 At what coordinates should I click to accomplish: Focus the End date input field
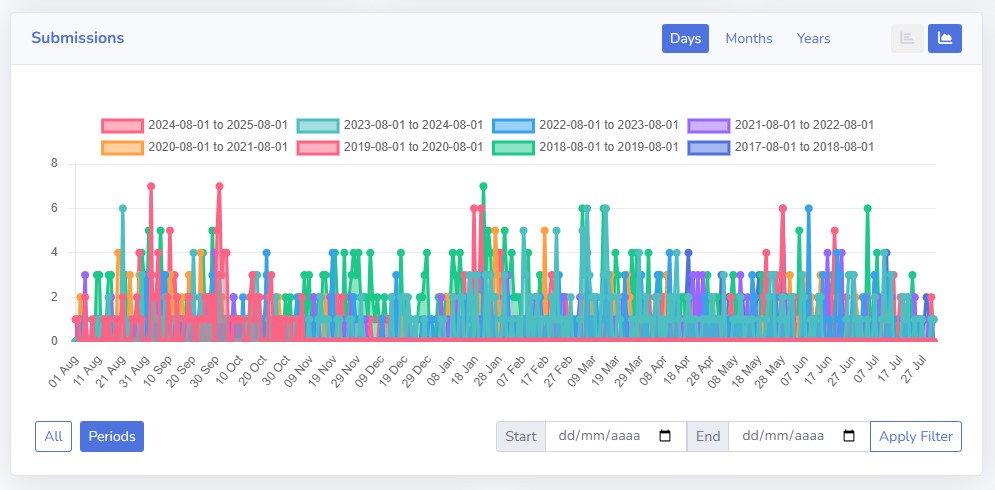pos(799,437)
